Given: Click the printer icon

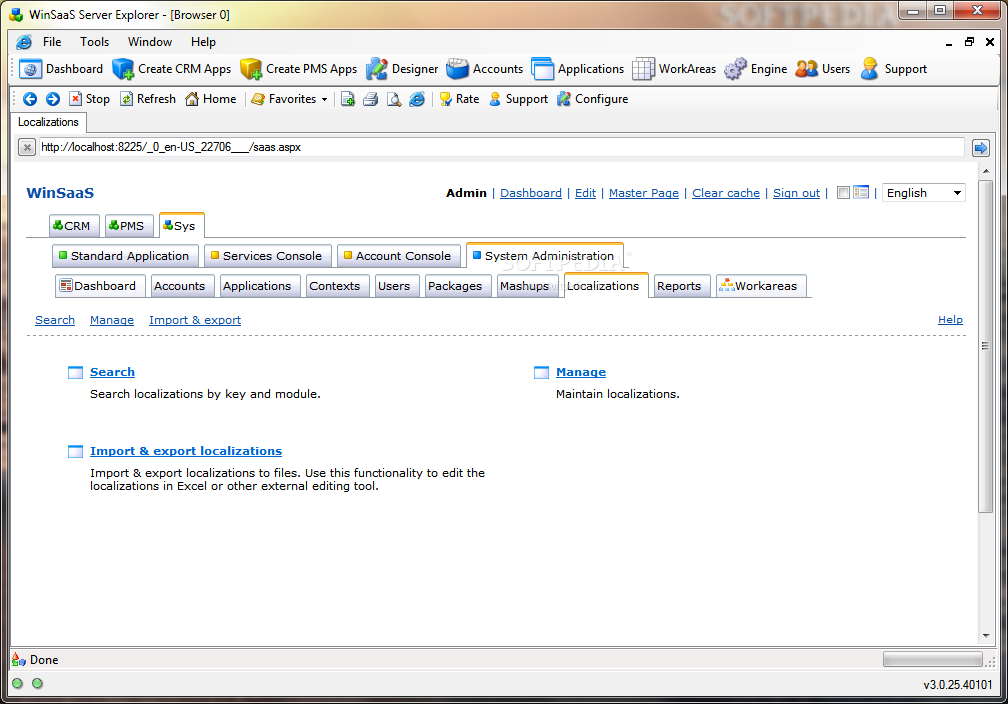Looking at the screenshot, I should [371, 99].
